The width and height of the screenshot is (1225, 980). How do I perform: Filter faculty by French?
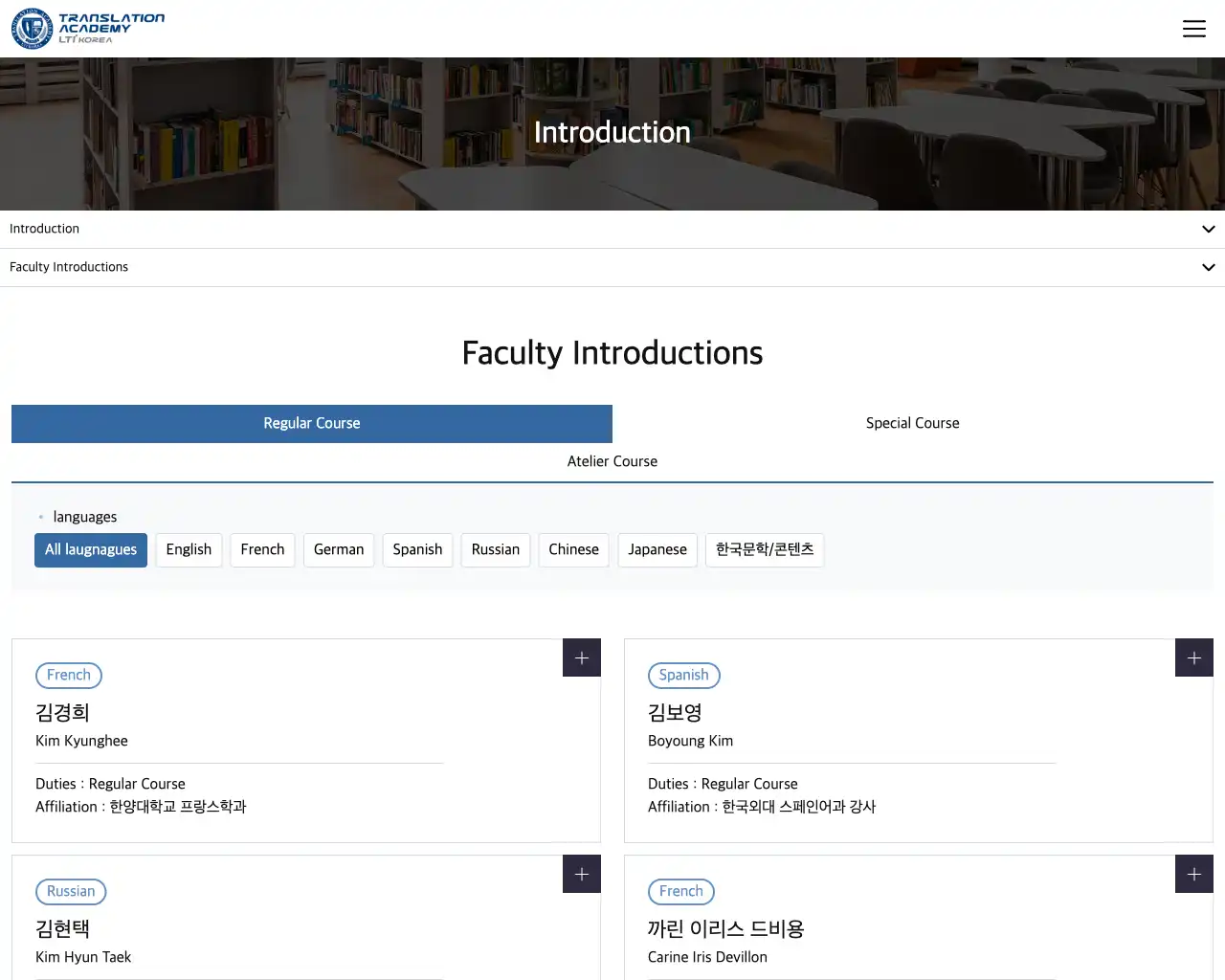262,550
